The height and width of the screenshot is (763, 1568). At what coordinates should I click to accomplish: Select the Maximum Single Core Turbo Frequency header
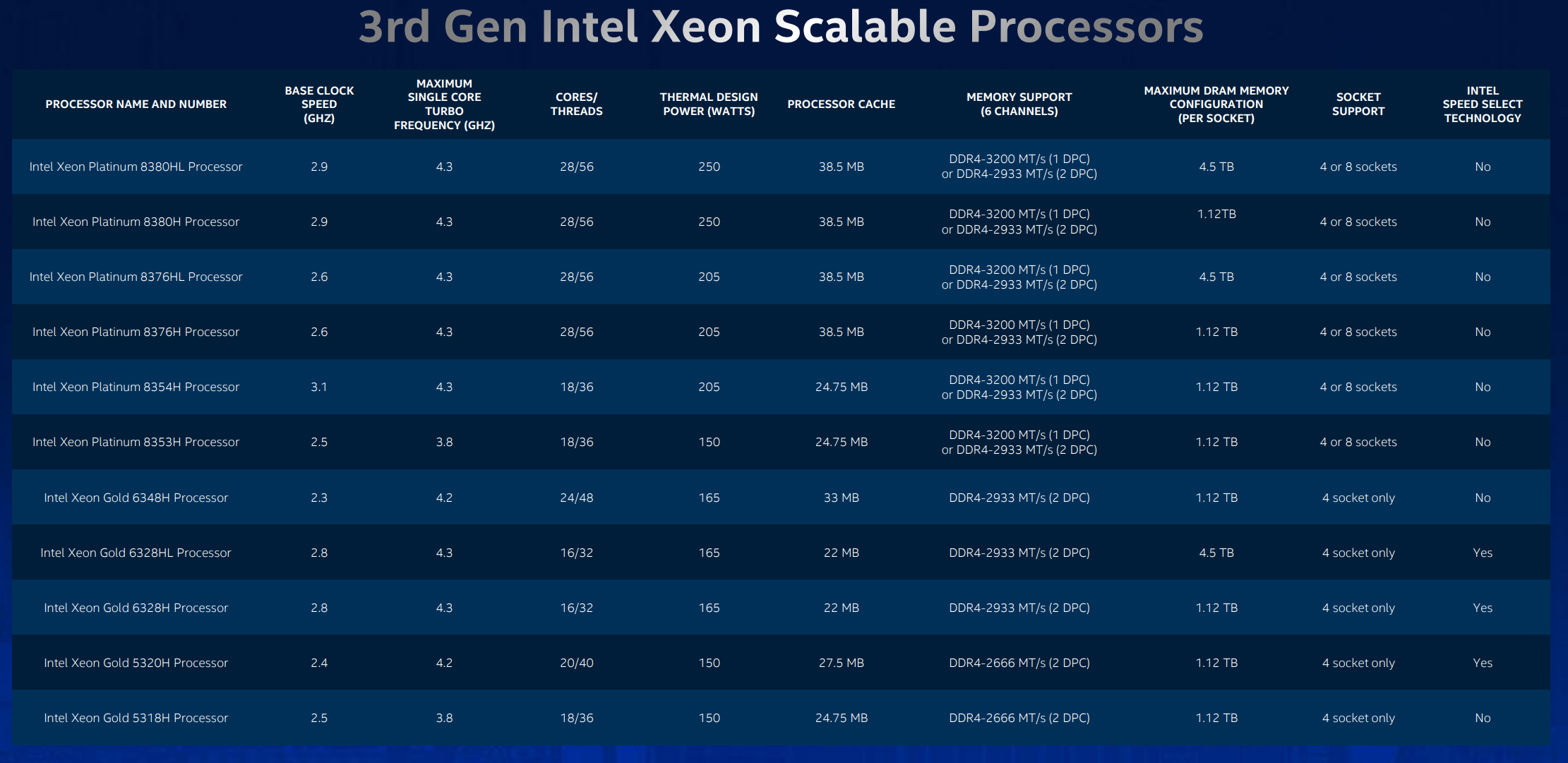(x=444, y=104)
